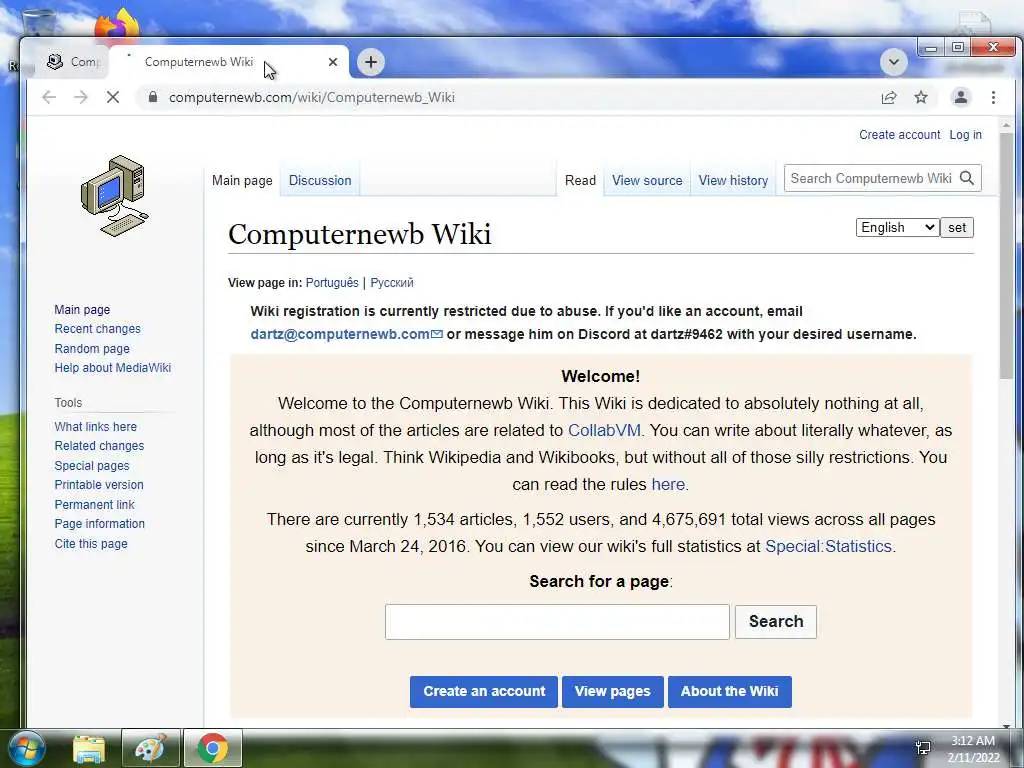Image resolution: width=1024 pixels, height=768 pixels.
Task: Open the View history tab
Action: [733, 180]
